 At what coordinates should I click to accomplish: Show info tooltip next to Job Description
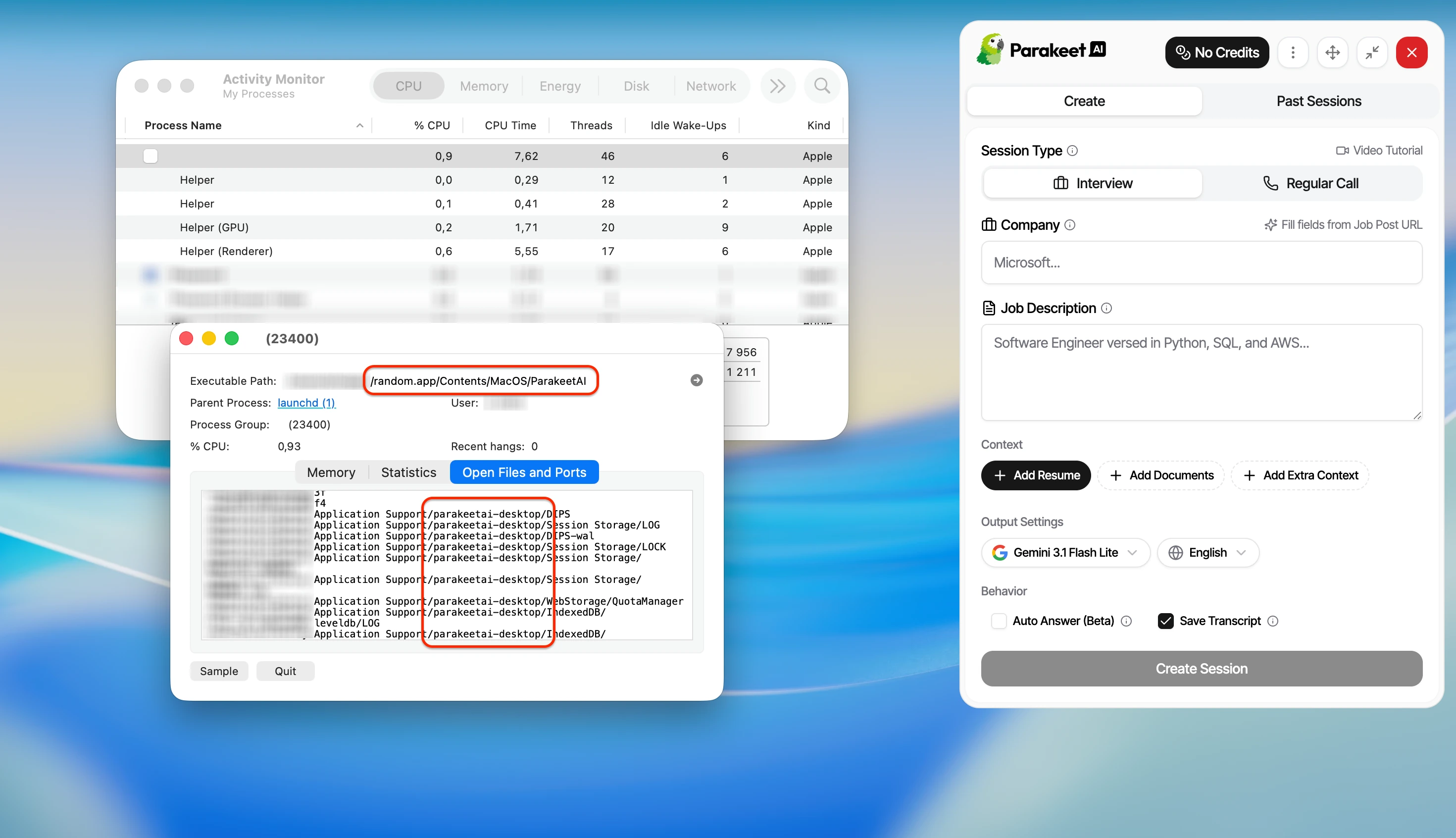tap(1106, 308)
